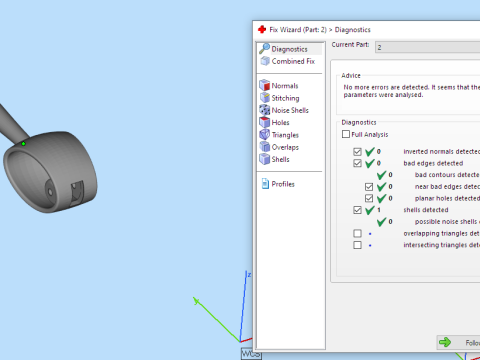Screen dimensions: 480x360
Task: Enable overlapping triangles detection checkbox
Action: tap(357, 233)
